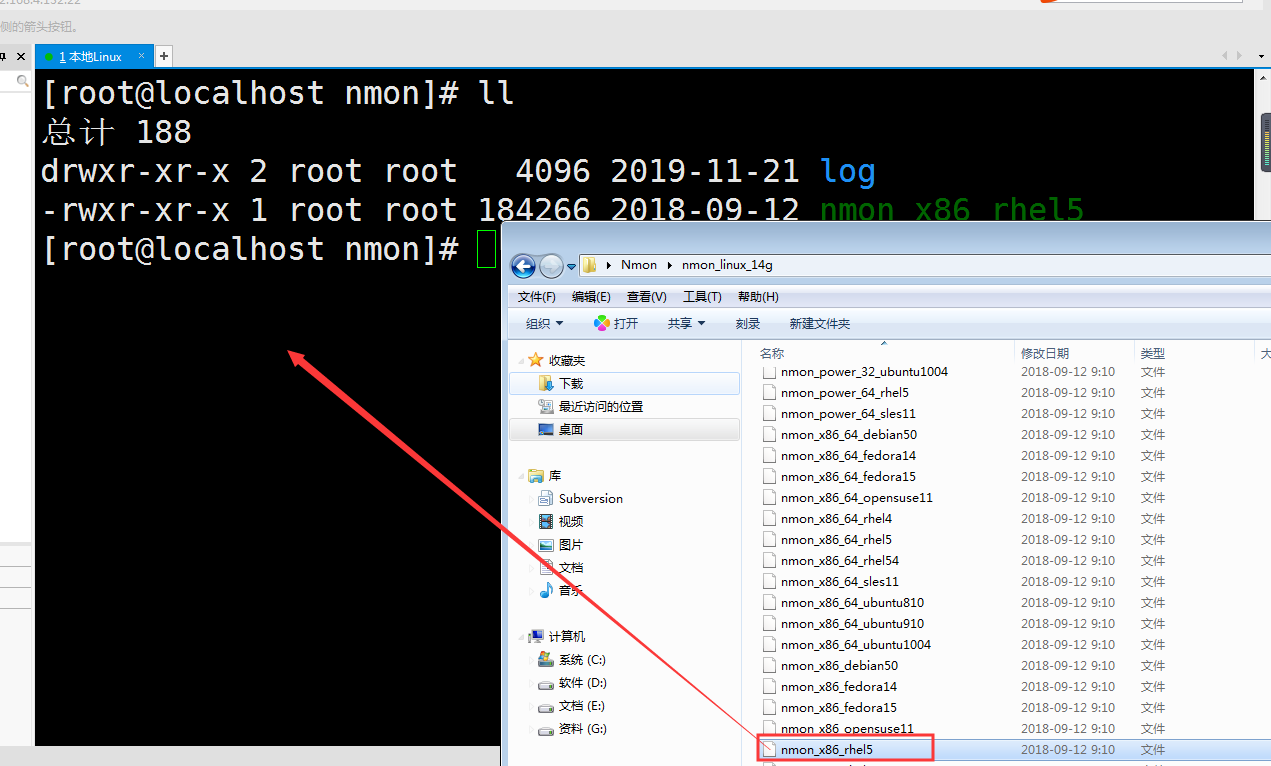Open the 共享 dropdown in Explorer toolbar

point(686,323)
